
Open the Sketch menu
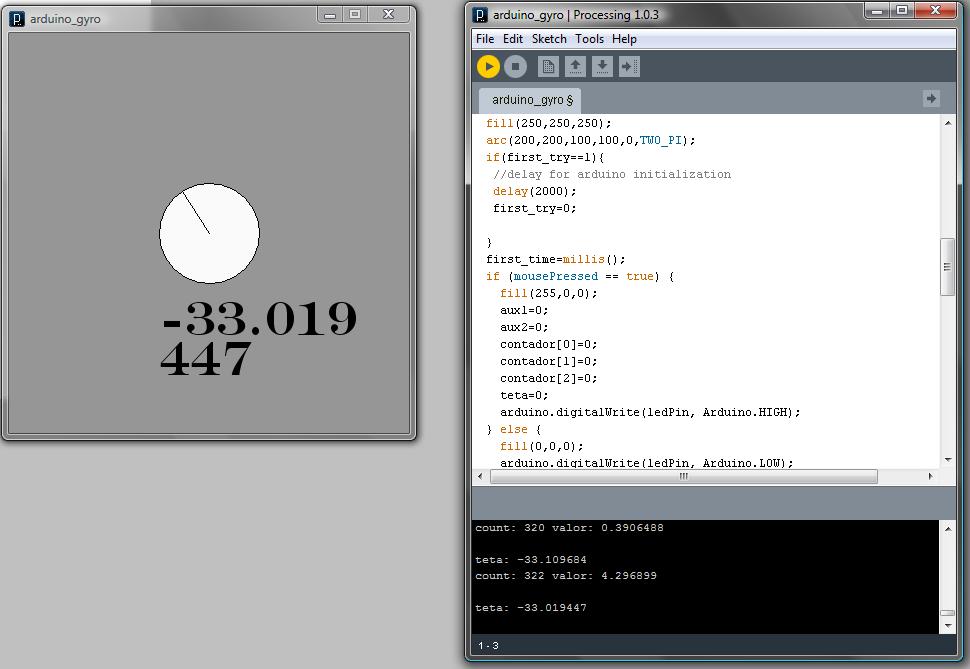[549, 39]
